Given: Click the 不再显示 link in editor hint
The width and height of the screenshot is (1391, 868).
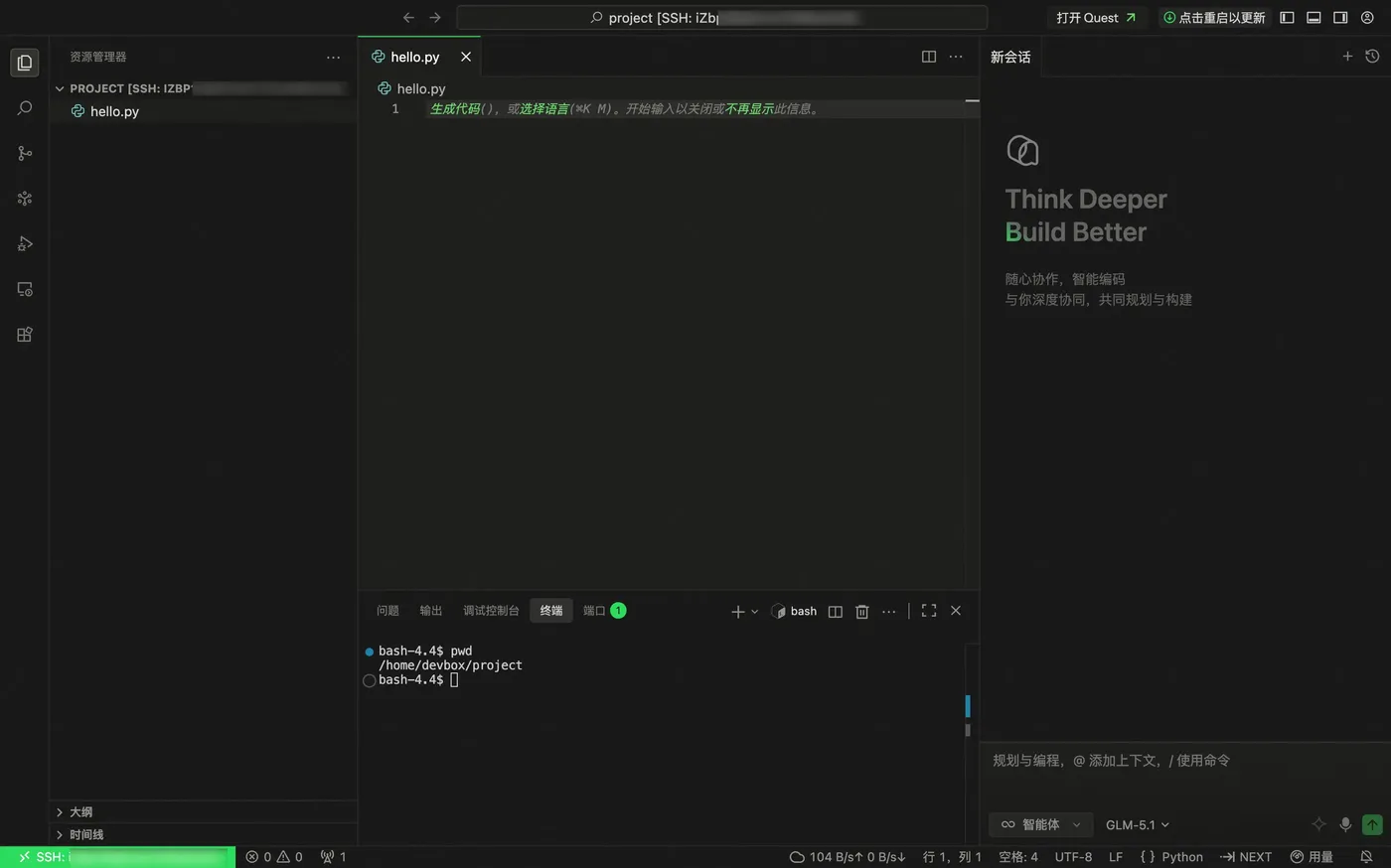Looking at the screenshot, I should 749,109.
